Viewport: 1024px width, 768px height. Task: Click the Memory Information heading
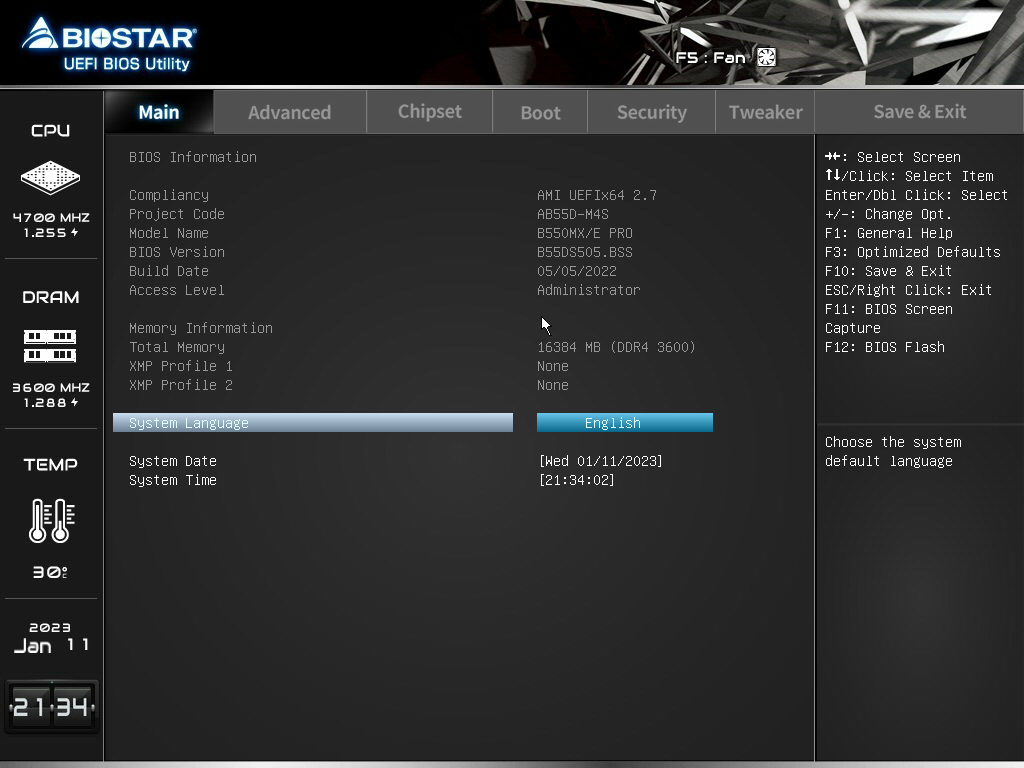point(200,328)
